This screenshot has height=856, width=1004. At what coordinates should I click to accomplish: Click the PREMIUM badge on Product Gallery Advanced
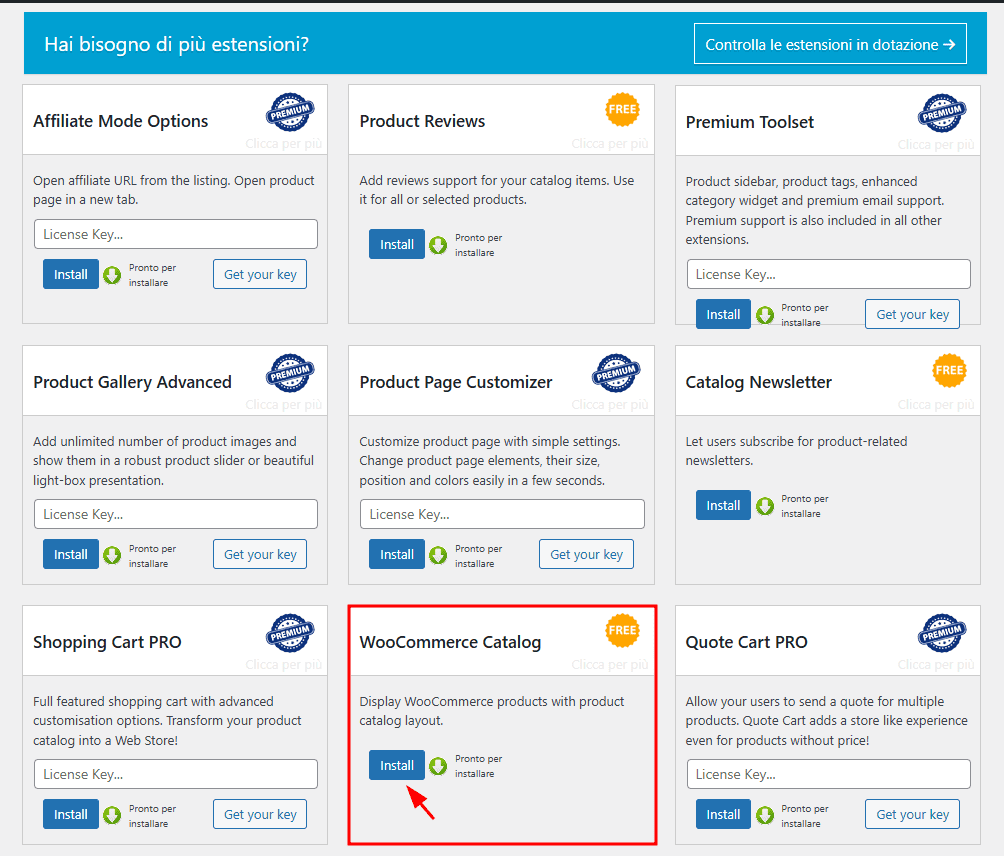pyautogui.click(x=290, y=370)
